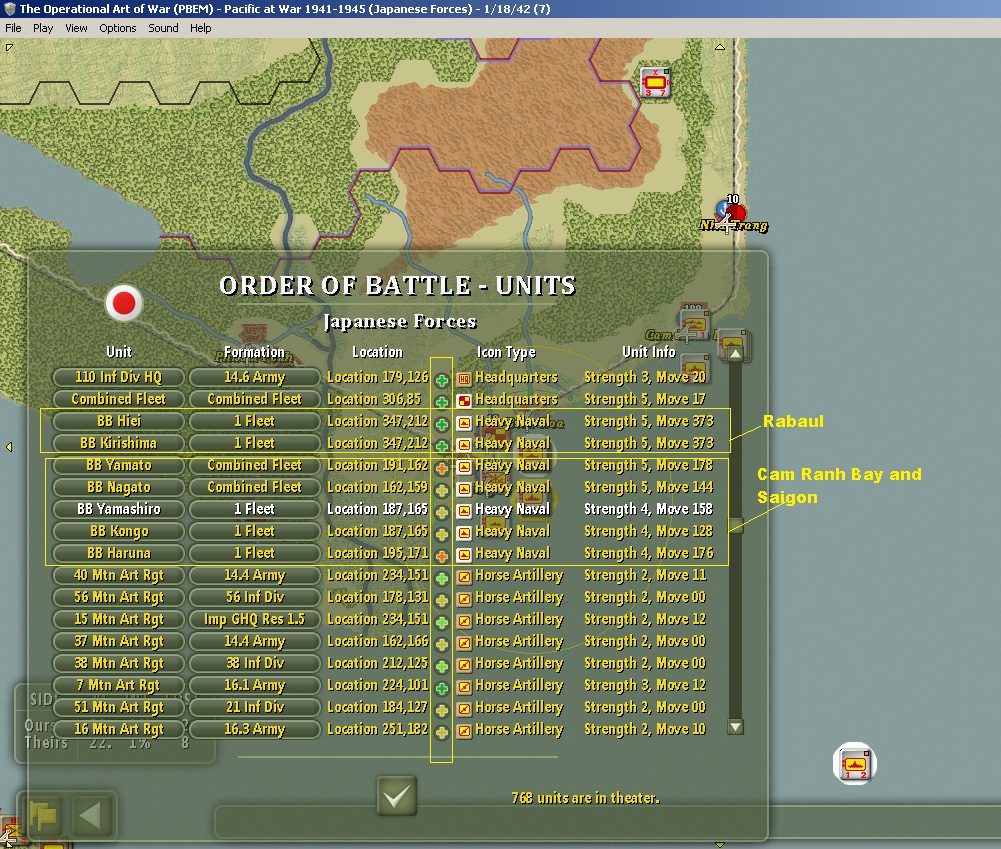The image size is (1001, 849).
Task: Click the plus icon for 37 Mtn Art Rgt
Action: point(441,645)
